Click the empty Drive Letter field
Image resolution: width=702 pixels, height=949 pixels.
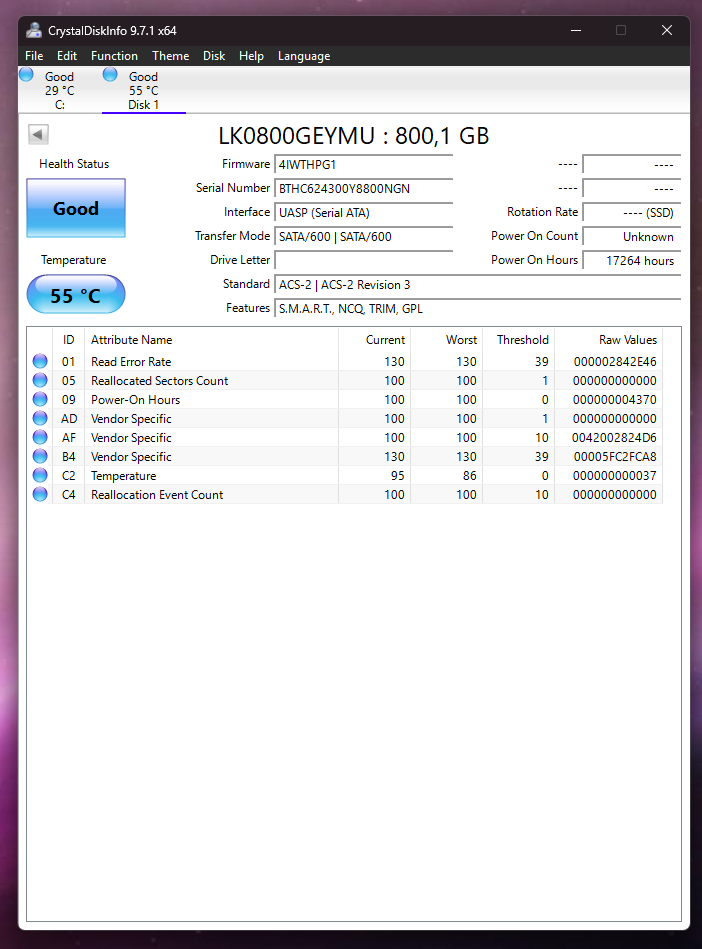(x=364, y=260)
